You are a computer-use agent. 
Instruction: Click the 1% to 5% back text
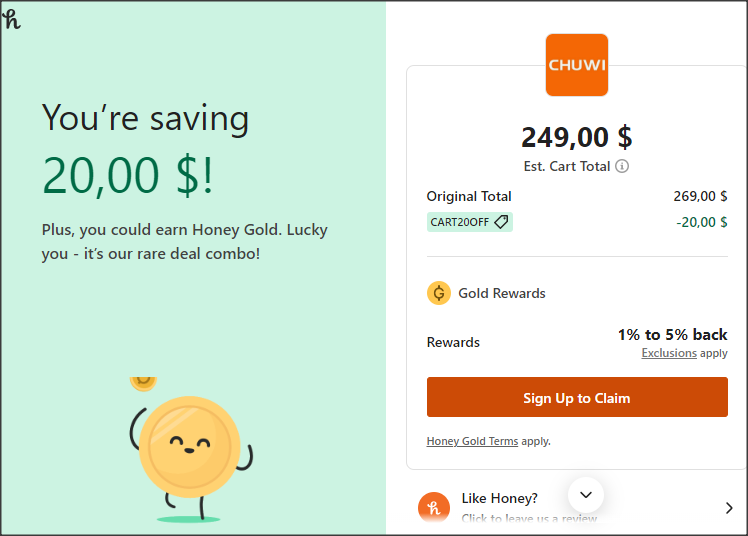click(672, 334)
